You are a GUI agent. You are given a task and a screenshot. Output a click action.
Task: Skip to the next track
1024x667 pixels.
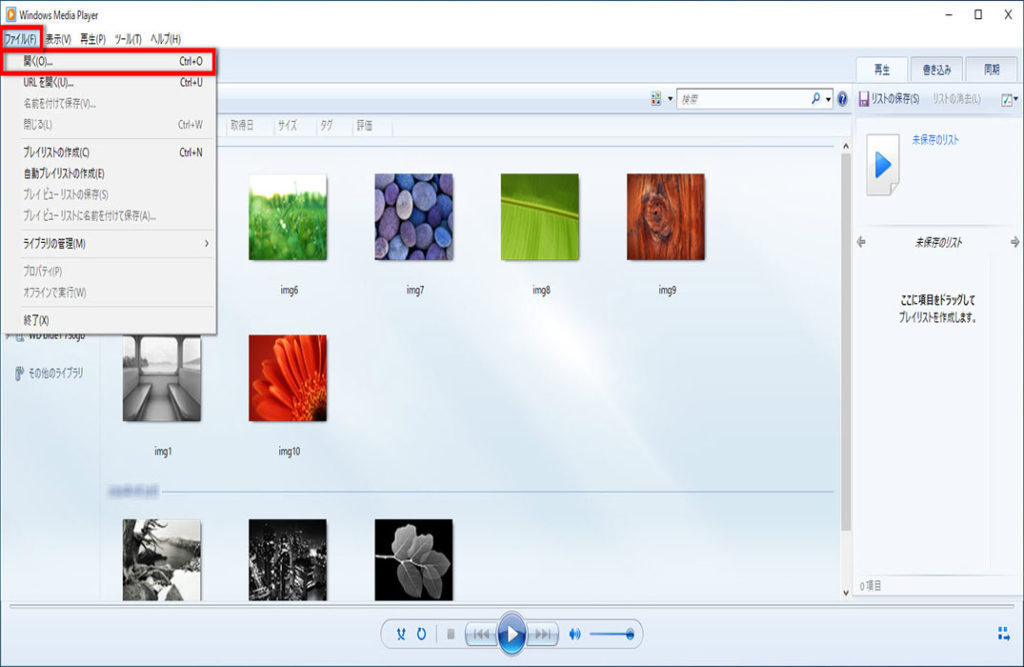coord(542,634)
